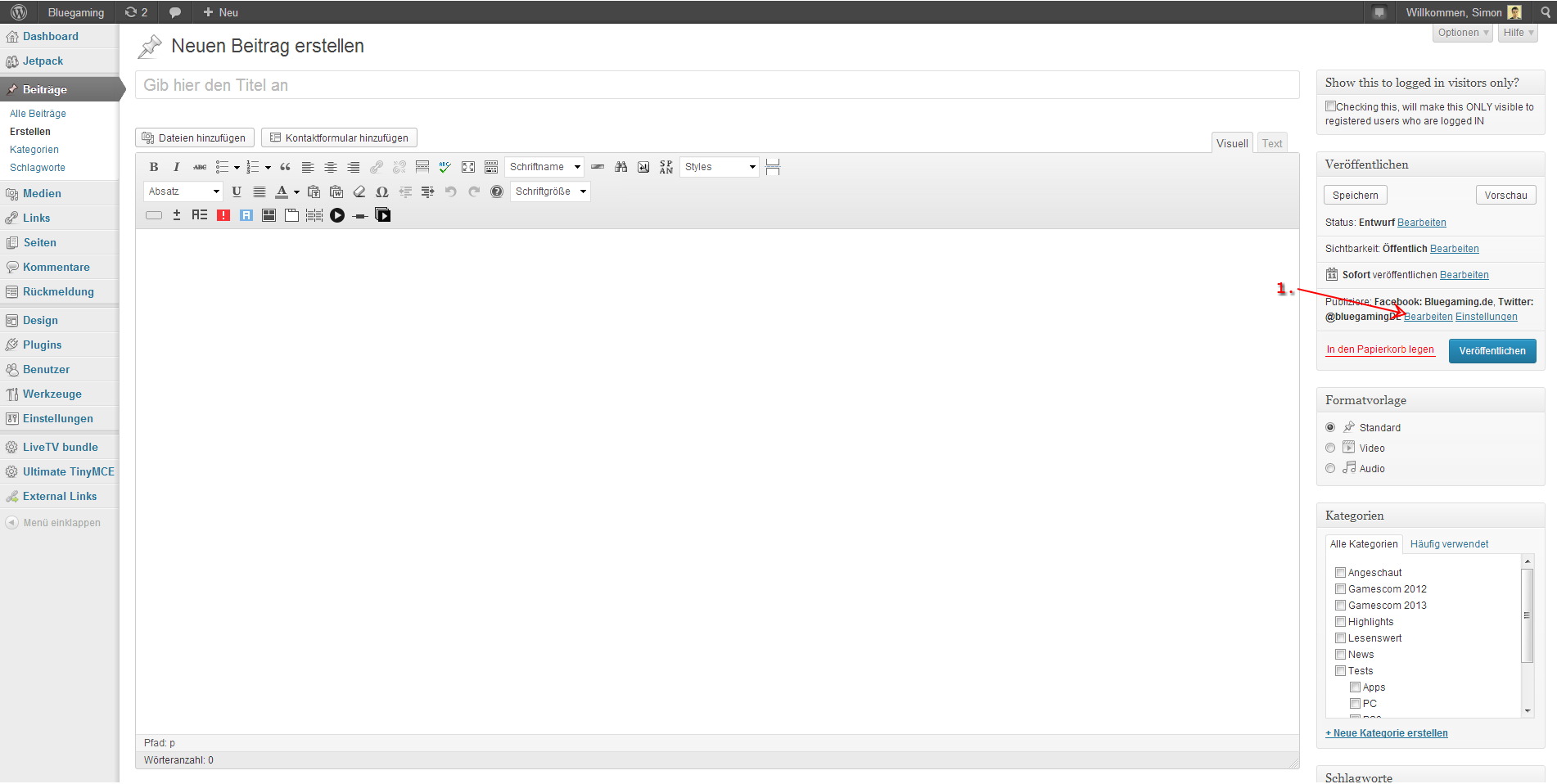
Task: Select the Audio post format
Action: 1330,468
